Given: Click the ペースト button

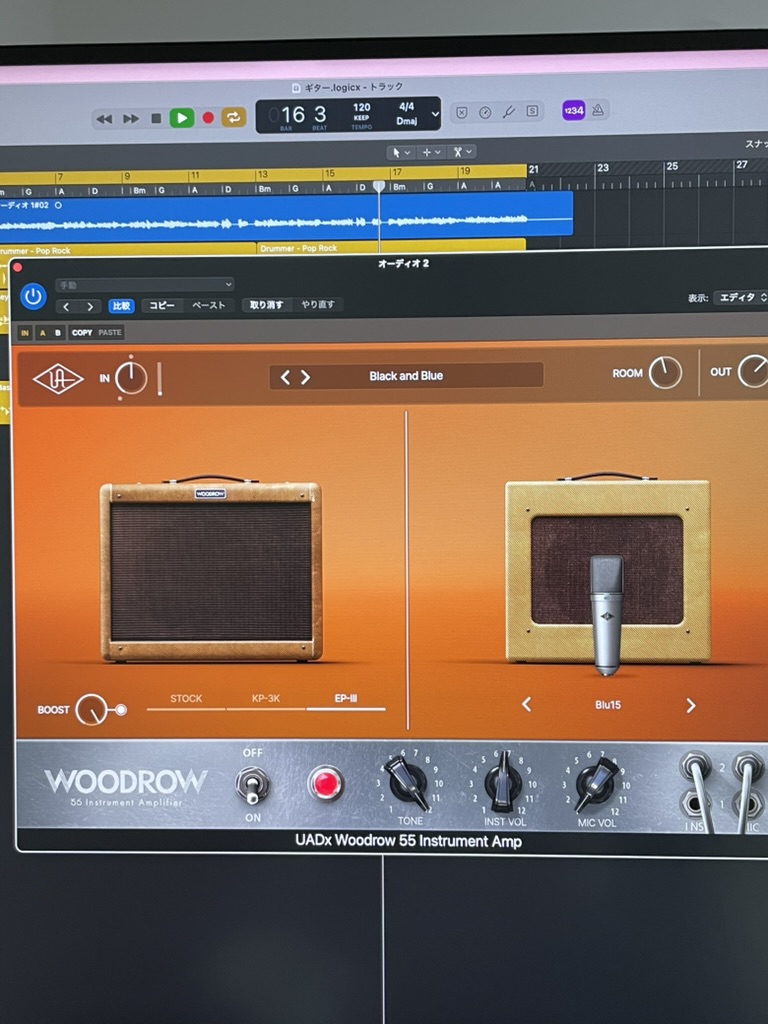Looking at the screenshot, I should point(208,305).
